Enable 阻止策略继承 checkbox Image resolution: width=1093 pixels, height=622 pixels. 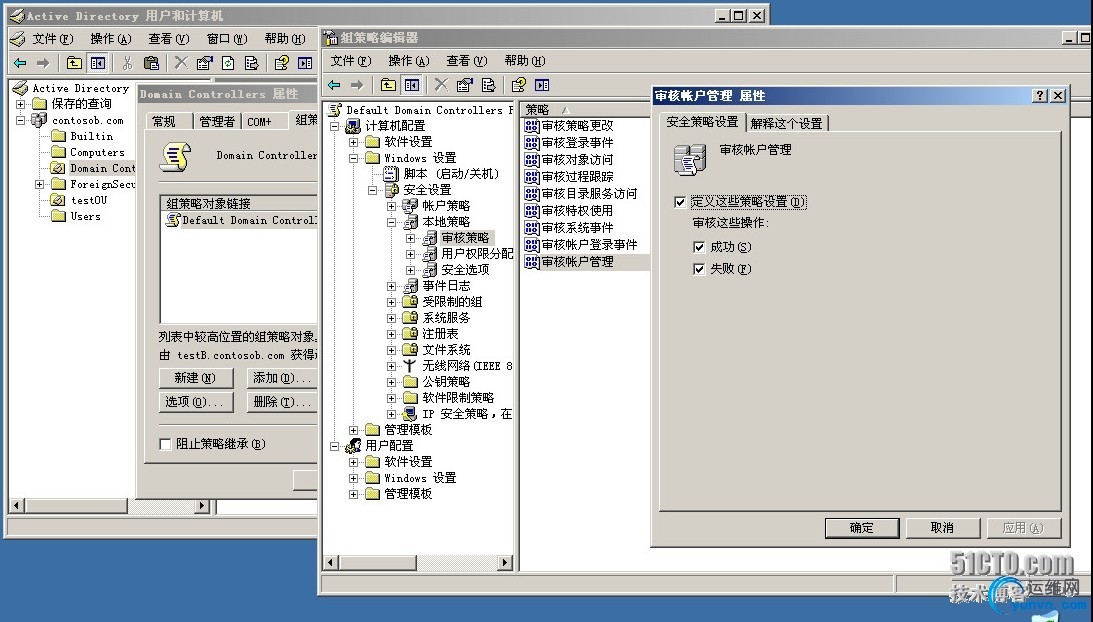165,444
